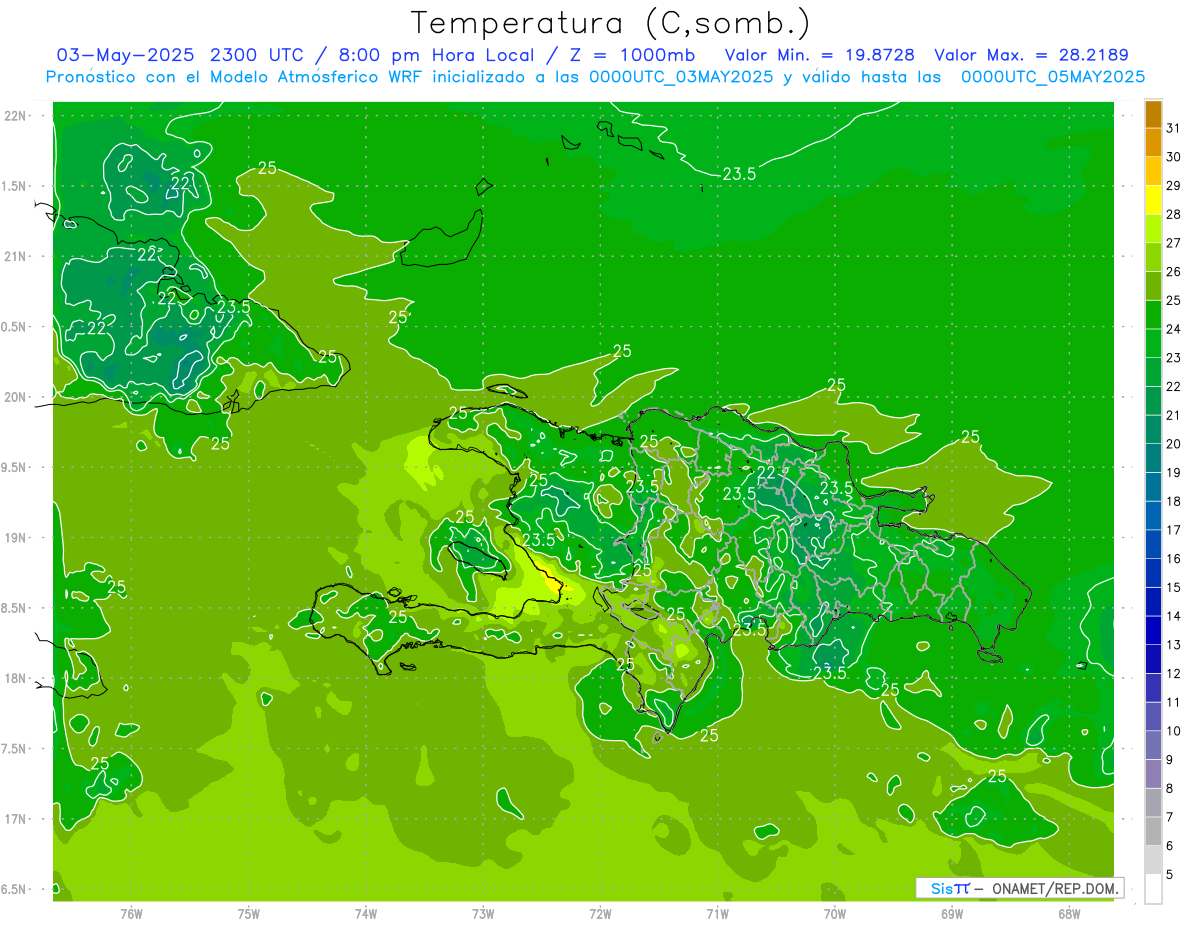
Task: Select 'Valor Min. = 19.8728' text
Action: 819,55
